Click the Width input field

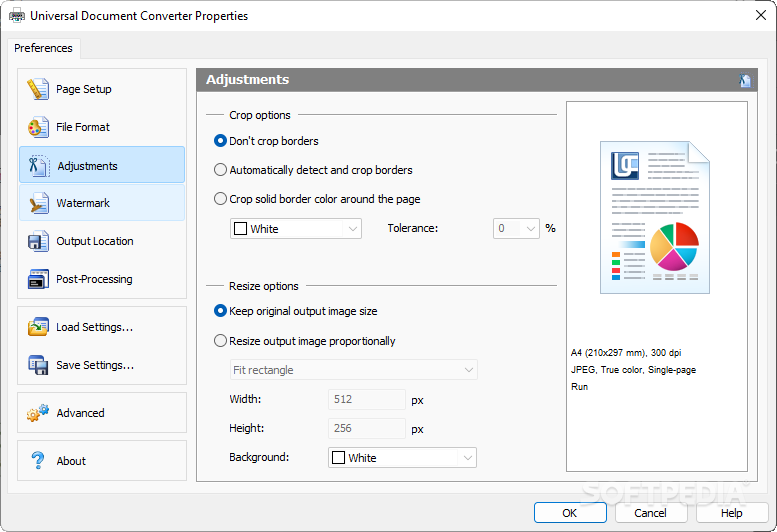click(367, 399)
